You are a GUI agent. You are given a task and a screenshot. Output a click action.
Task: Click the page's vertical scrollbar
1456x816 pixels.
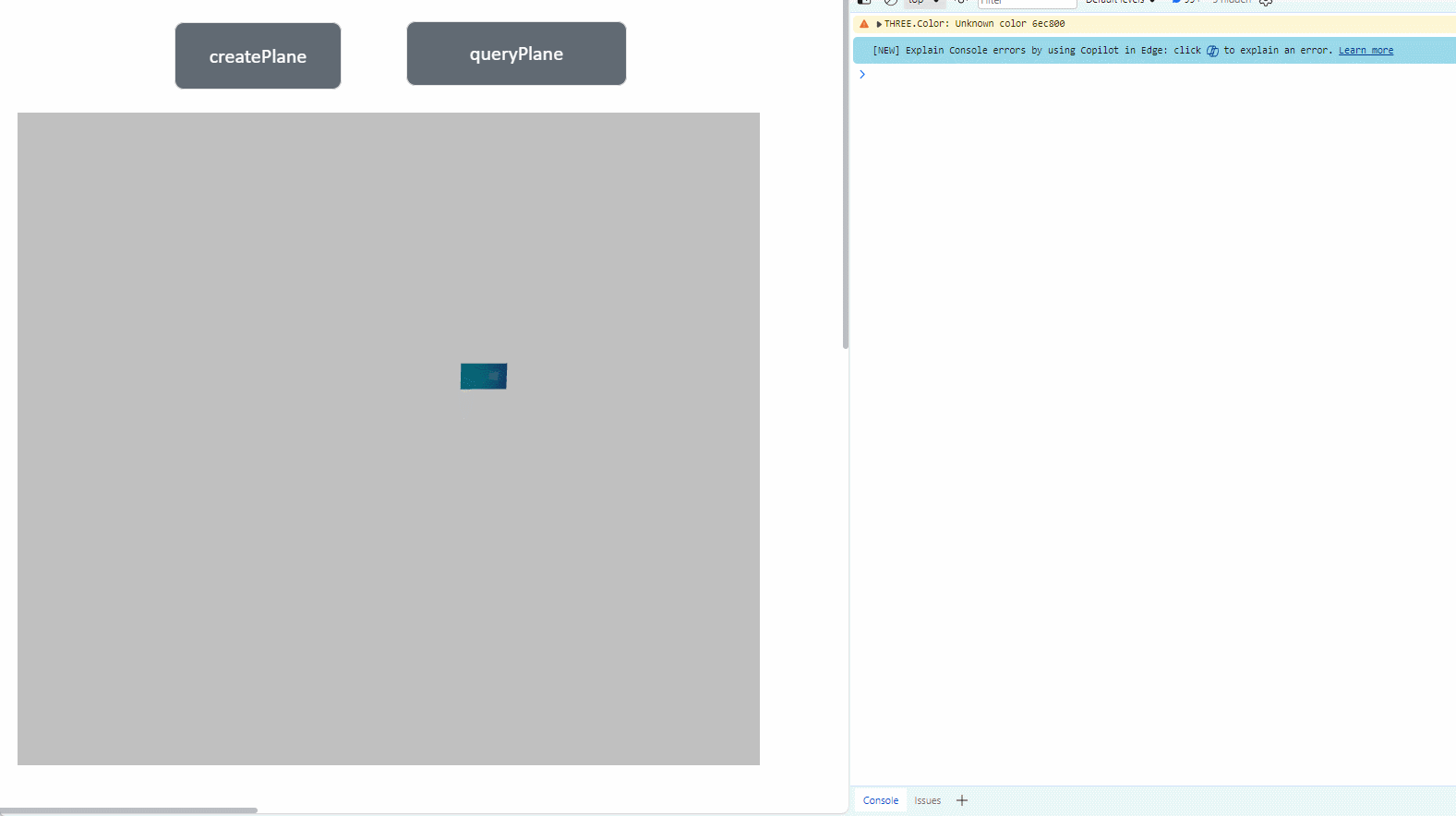(x=845, y=185)
